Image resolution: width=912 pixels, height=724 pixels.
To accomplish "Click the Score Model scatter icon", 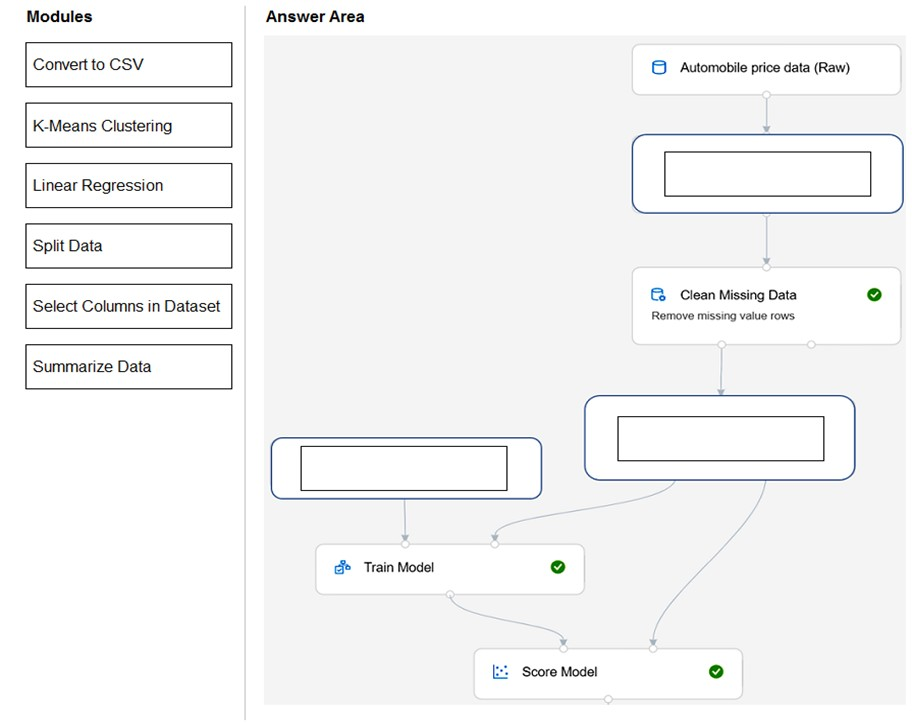I will (501, 672).
